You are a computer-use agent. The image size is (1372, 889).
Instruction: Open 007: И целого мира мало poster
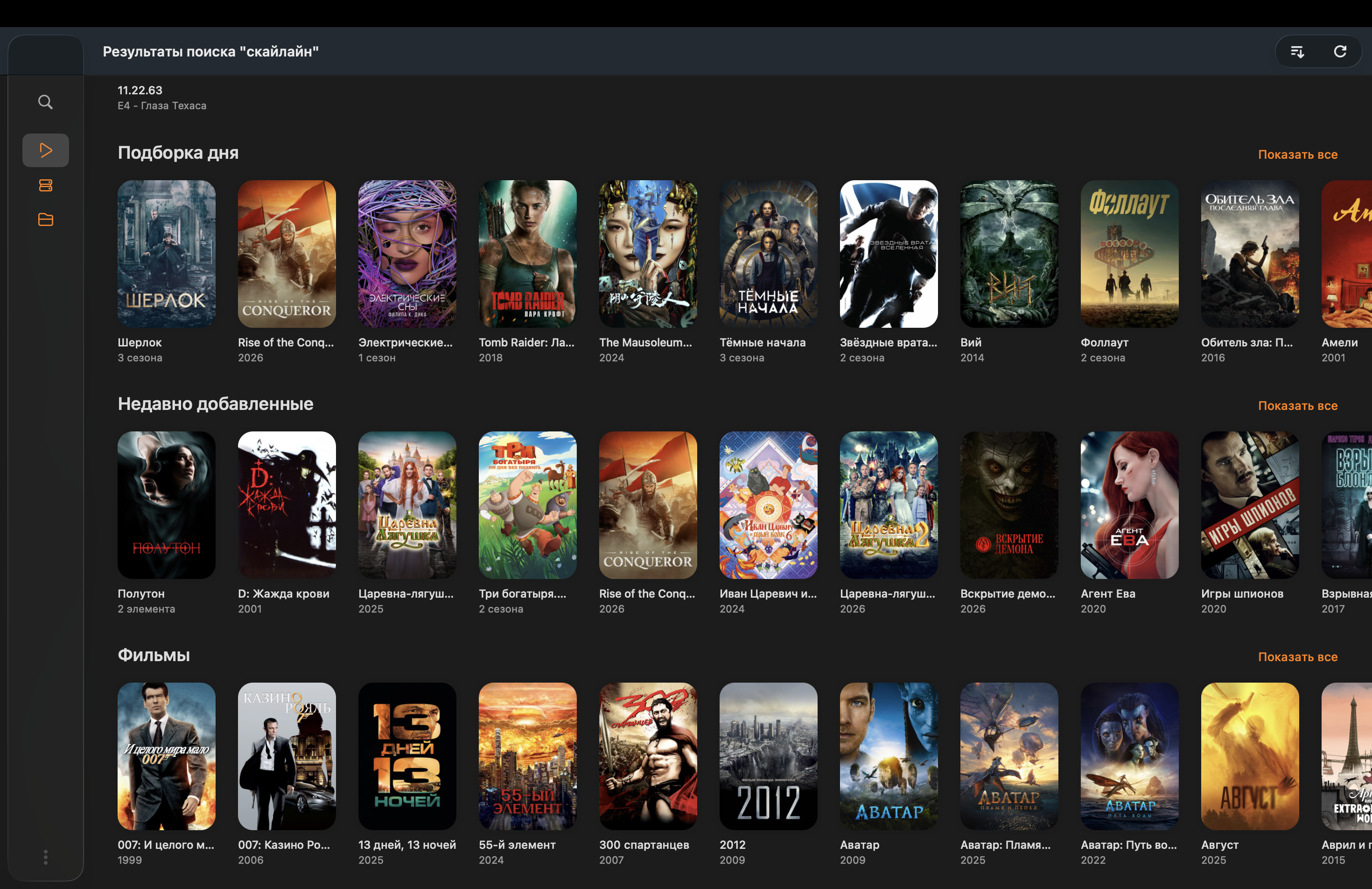pos(167,756)
